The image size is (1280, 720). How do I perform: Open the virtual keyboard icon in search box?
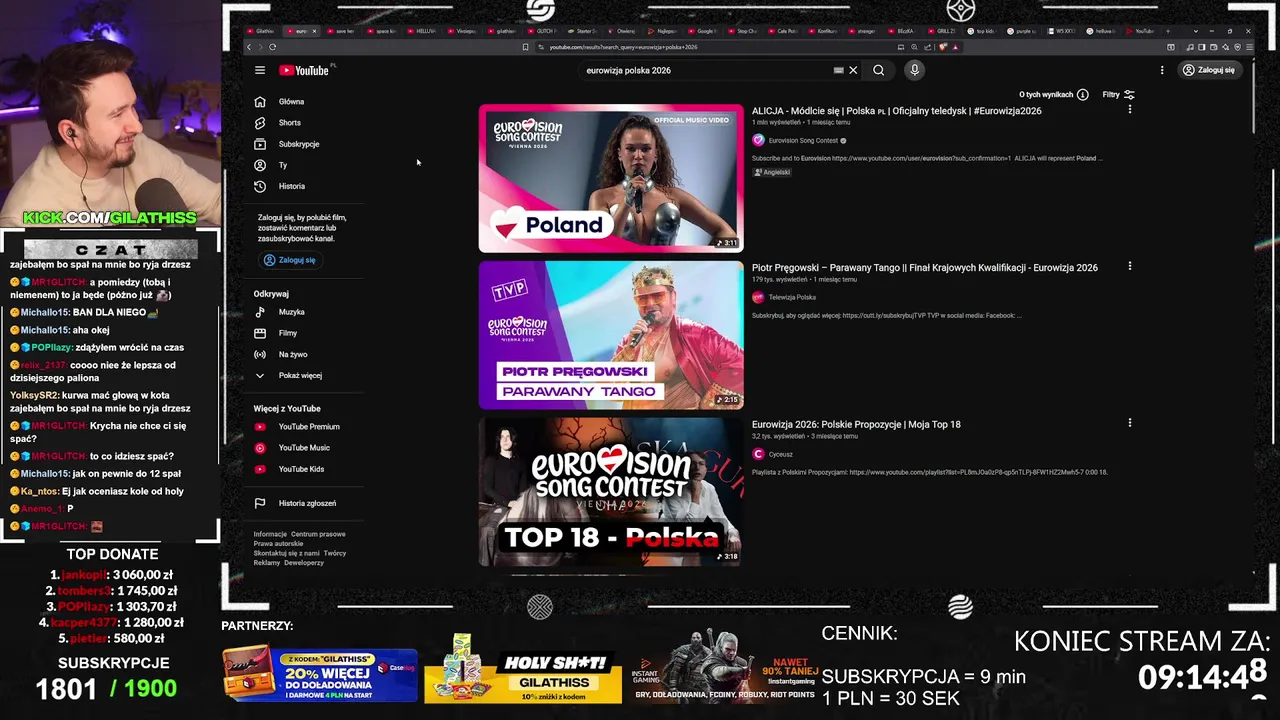coord(838,70)
